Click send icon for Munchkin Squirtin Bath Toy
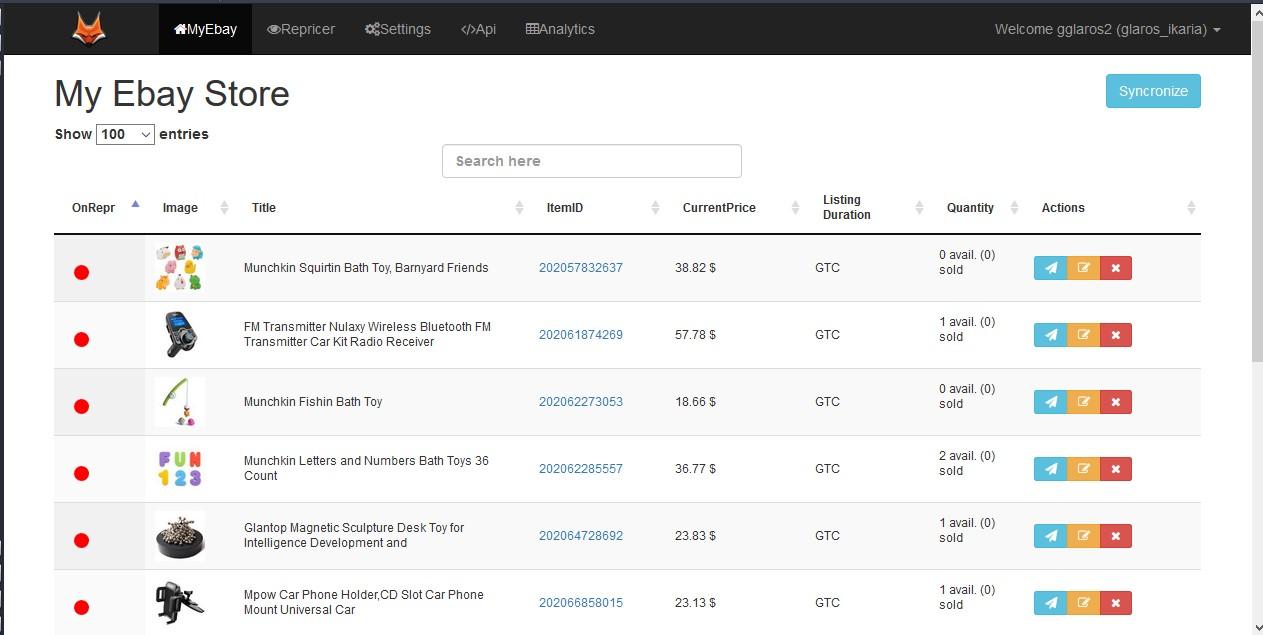The height and width of the screenshot is (635, 1263). tap(1050, 268)
